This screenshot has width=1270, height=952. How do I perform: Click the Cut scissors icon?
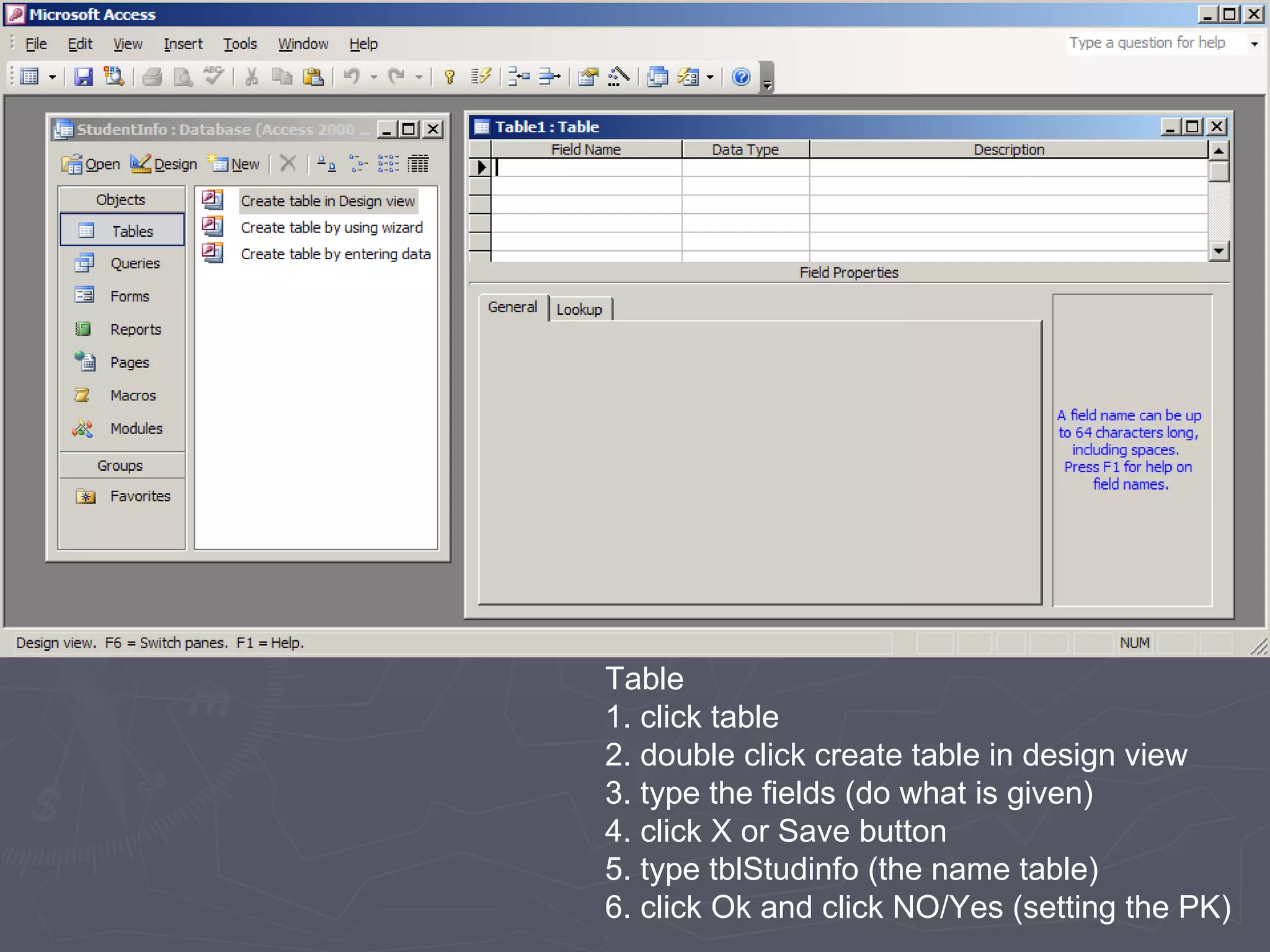(251, 77)
